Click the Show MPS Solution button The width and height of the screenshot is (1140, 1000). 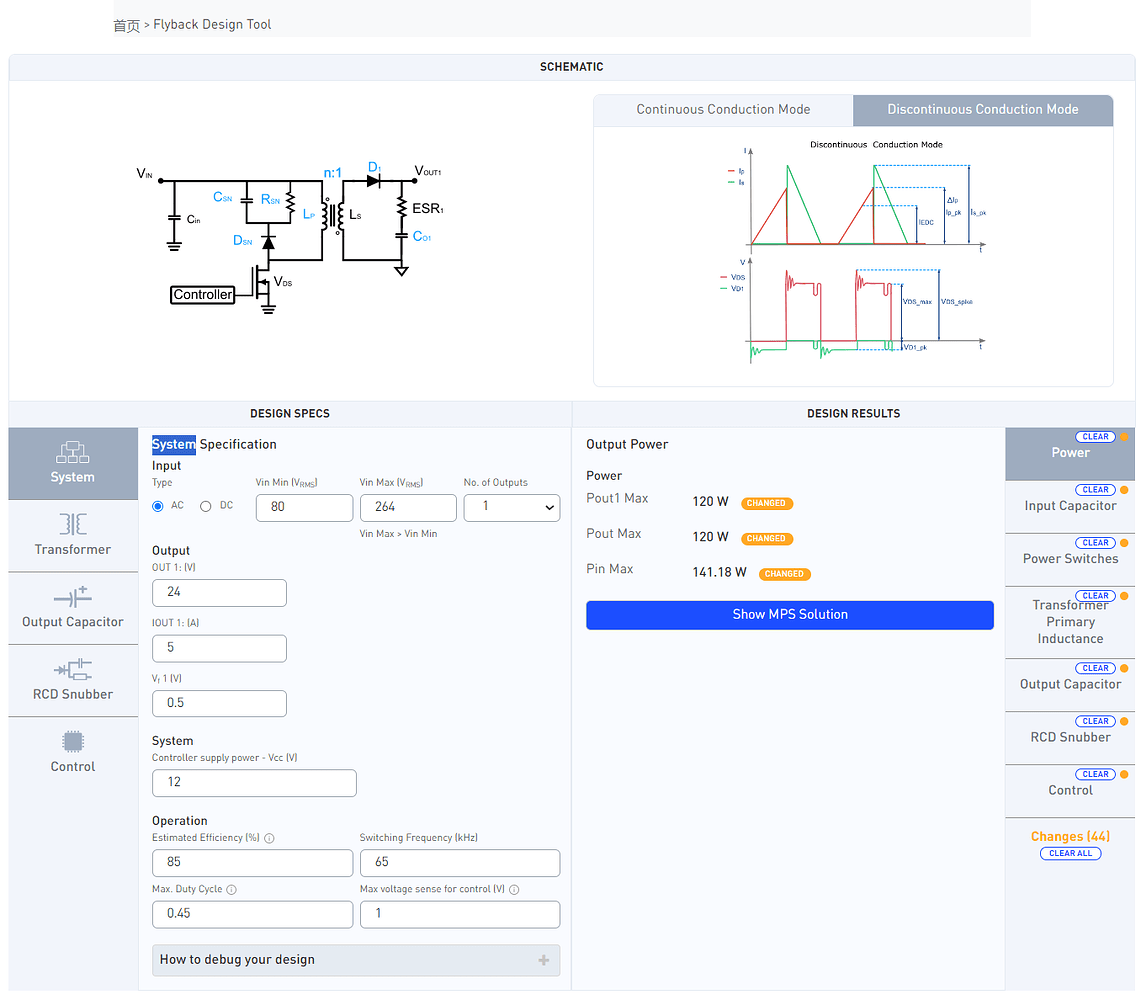789,614
